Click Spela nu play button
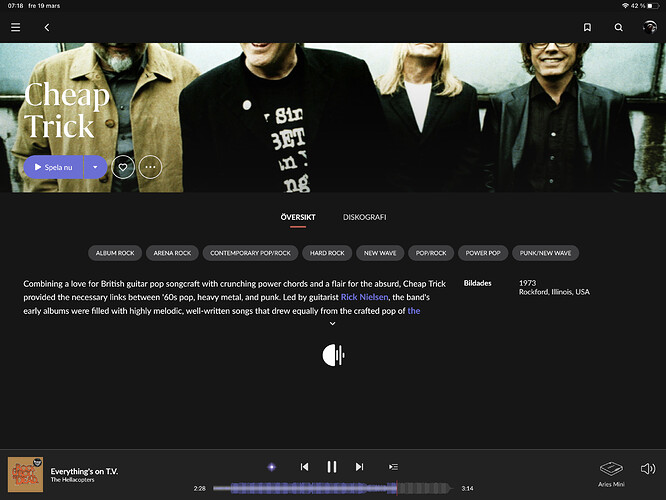The height and width of the screenshot is (500, 666). click(x=54, y=167)
